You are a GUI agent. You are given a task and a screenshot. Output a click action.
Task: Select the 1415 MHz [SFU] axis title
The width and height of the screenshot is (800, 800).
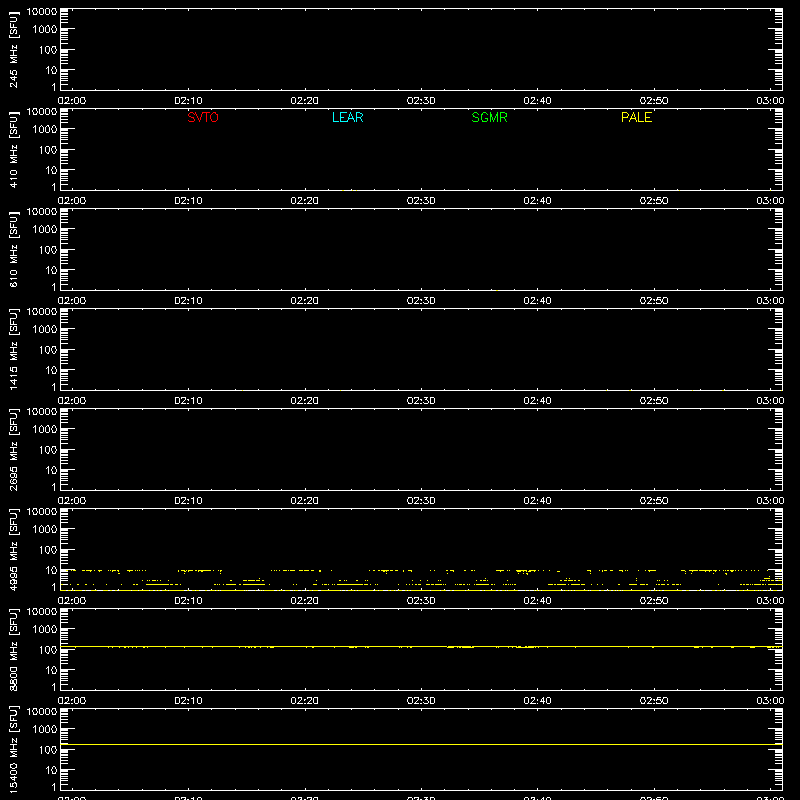(x=13, y=349)
